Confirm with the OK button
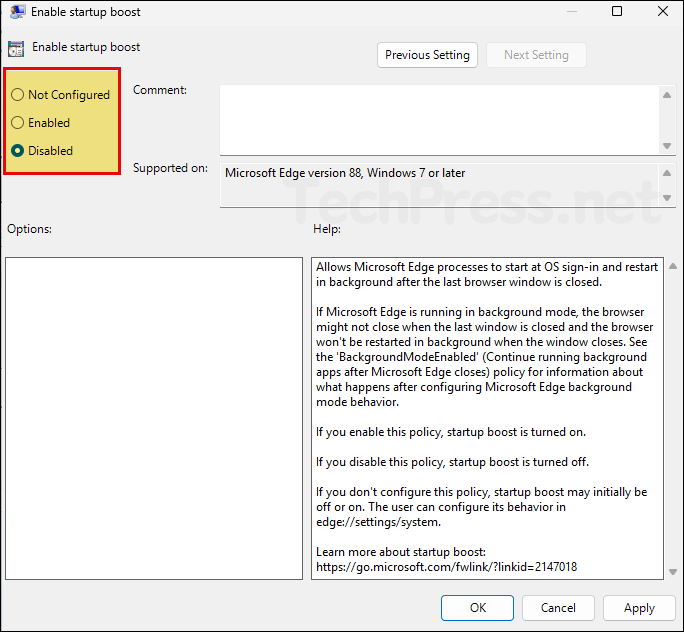The image size is (684, 632). click(477, 608)
